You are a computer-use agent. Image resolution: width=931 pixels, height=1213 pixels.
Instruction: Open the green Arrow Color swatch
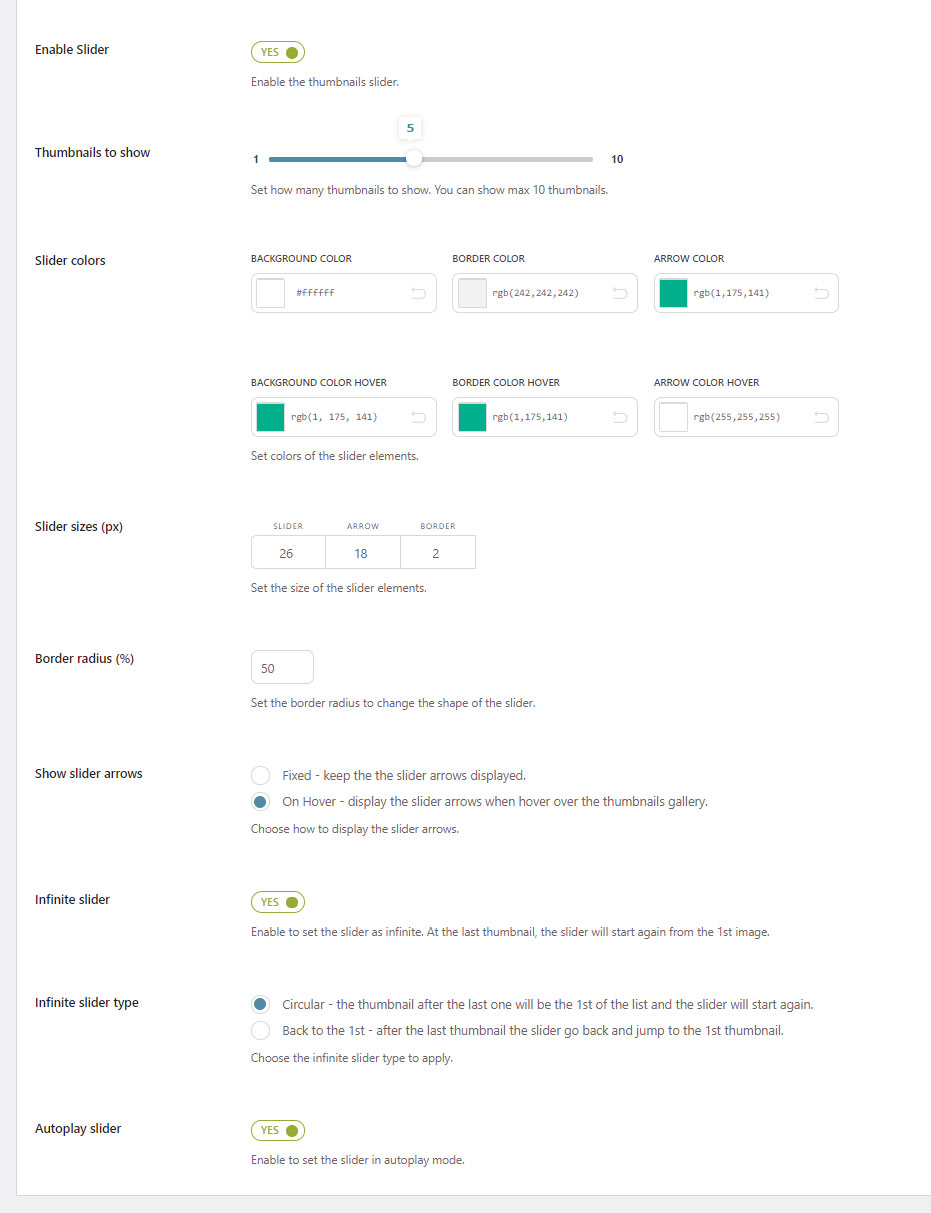tap(673, 293)
